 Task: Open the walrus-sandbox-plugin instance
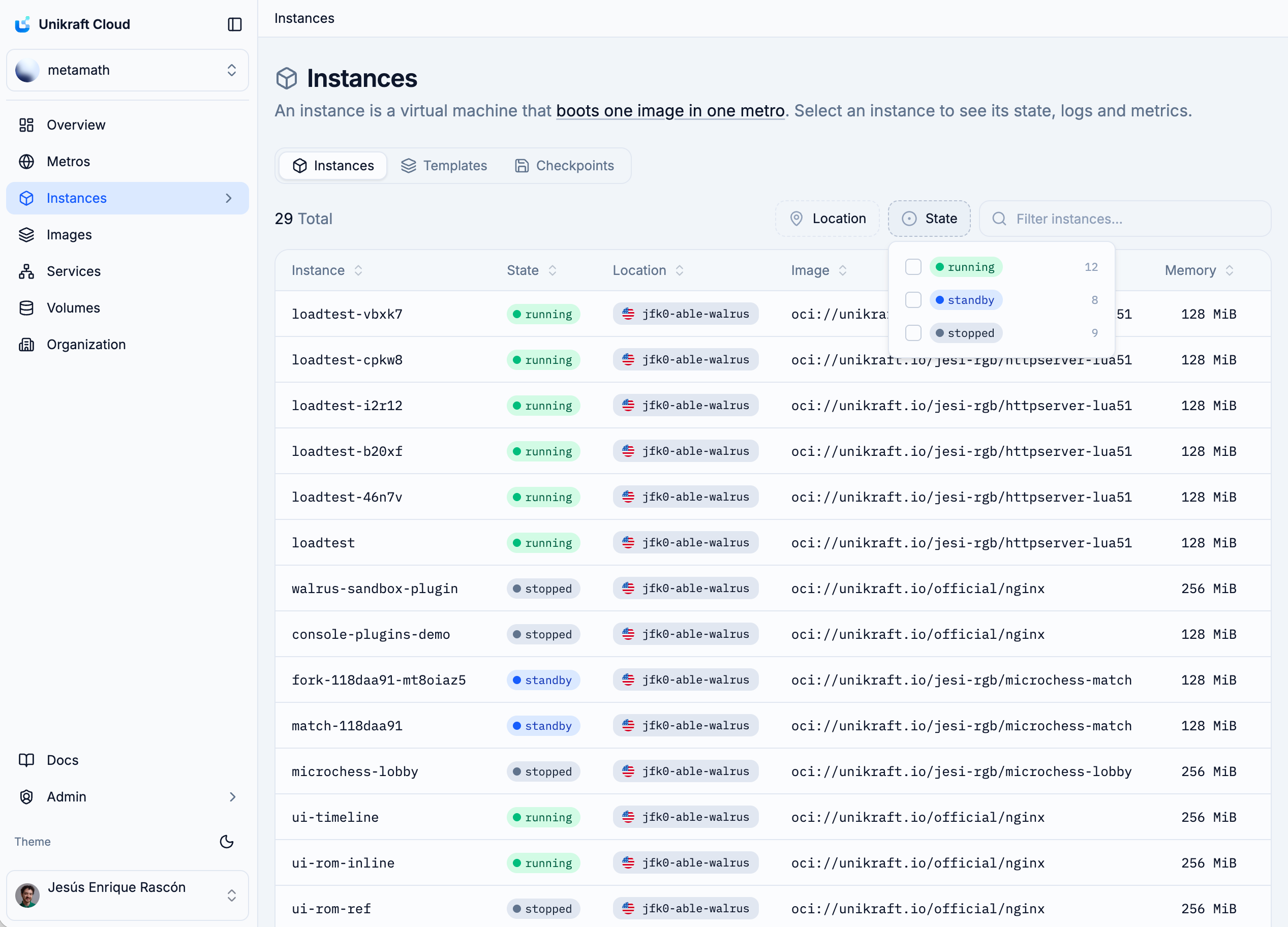375,589
